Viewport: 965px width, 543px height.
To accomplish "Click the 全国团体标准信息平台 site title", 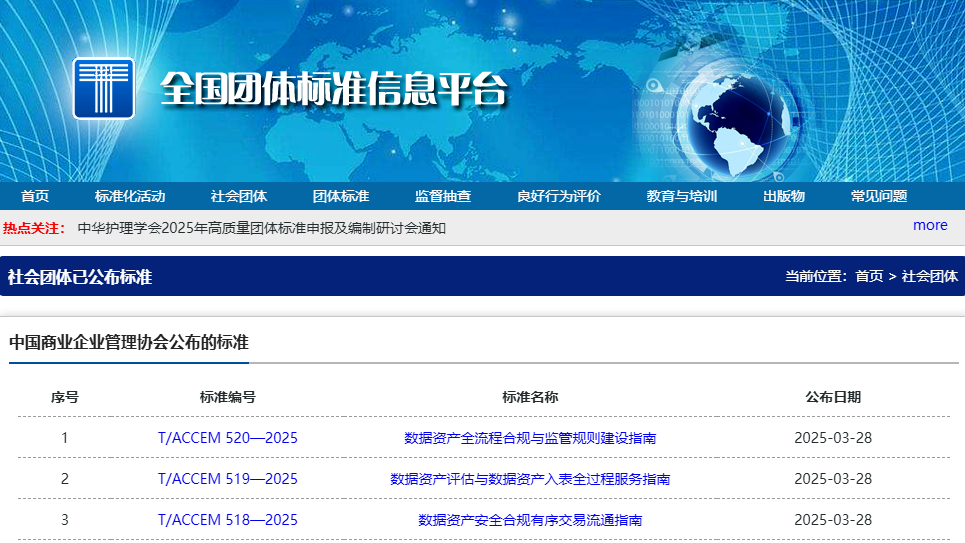I will click(334, 91).
